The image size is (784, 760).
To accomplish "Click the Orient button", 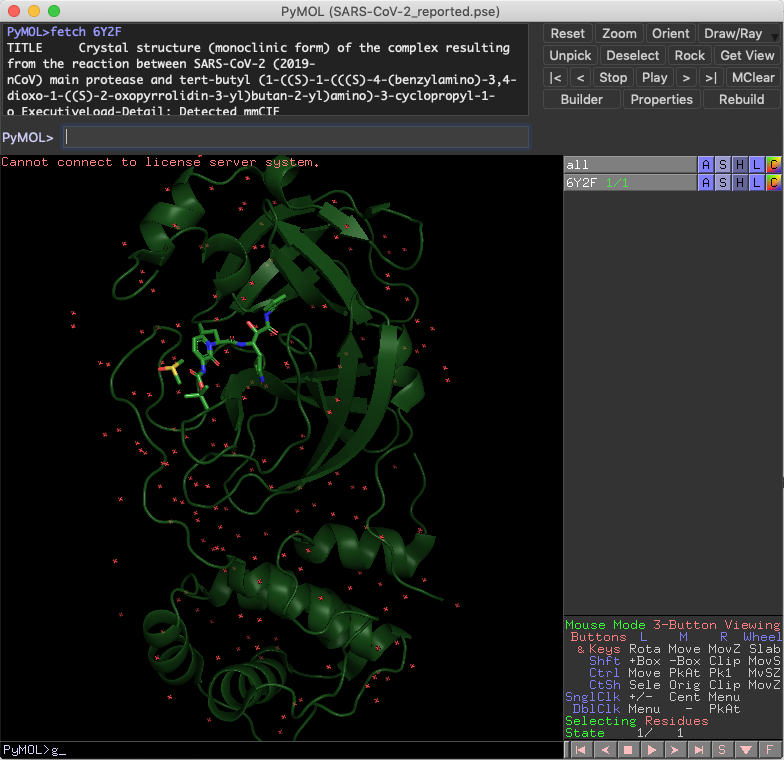I will (x=670, y=34).
